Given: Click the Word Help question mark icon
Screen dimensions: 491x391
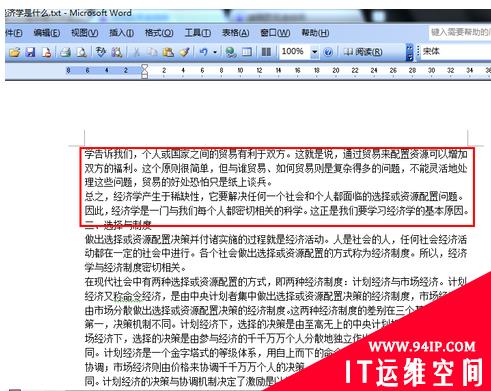Looking at the screenshot, I should coord(328,52).
